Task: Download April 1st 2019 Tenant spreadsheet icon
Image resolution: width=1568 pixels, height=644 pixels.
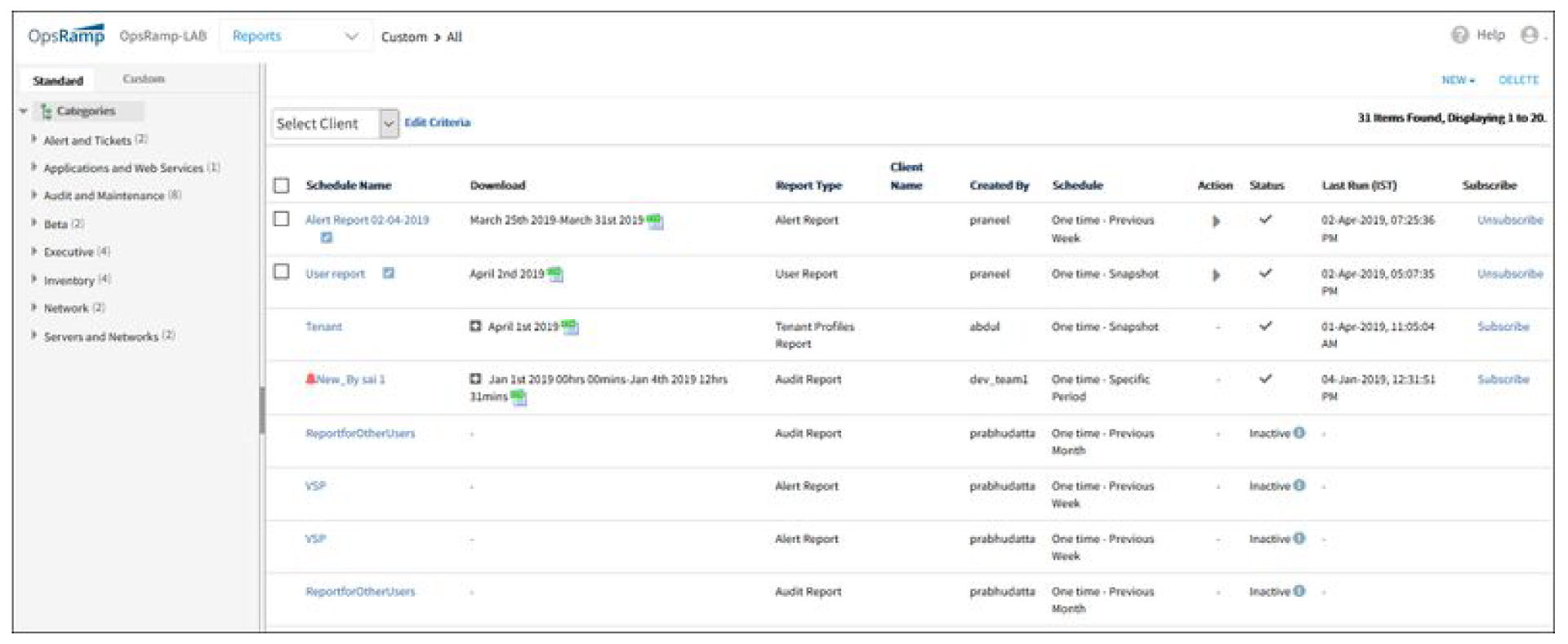Action: coord(570,327)
